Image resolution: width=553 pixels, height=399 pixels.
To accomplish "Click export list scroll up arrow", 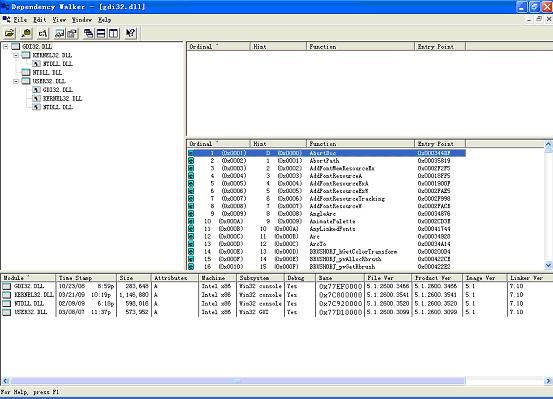I will coord(548,144).
